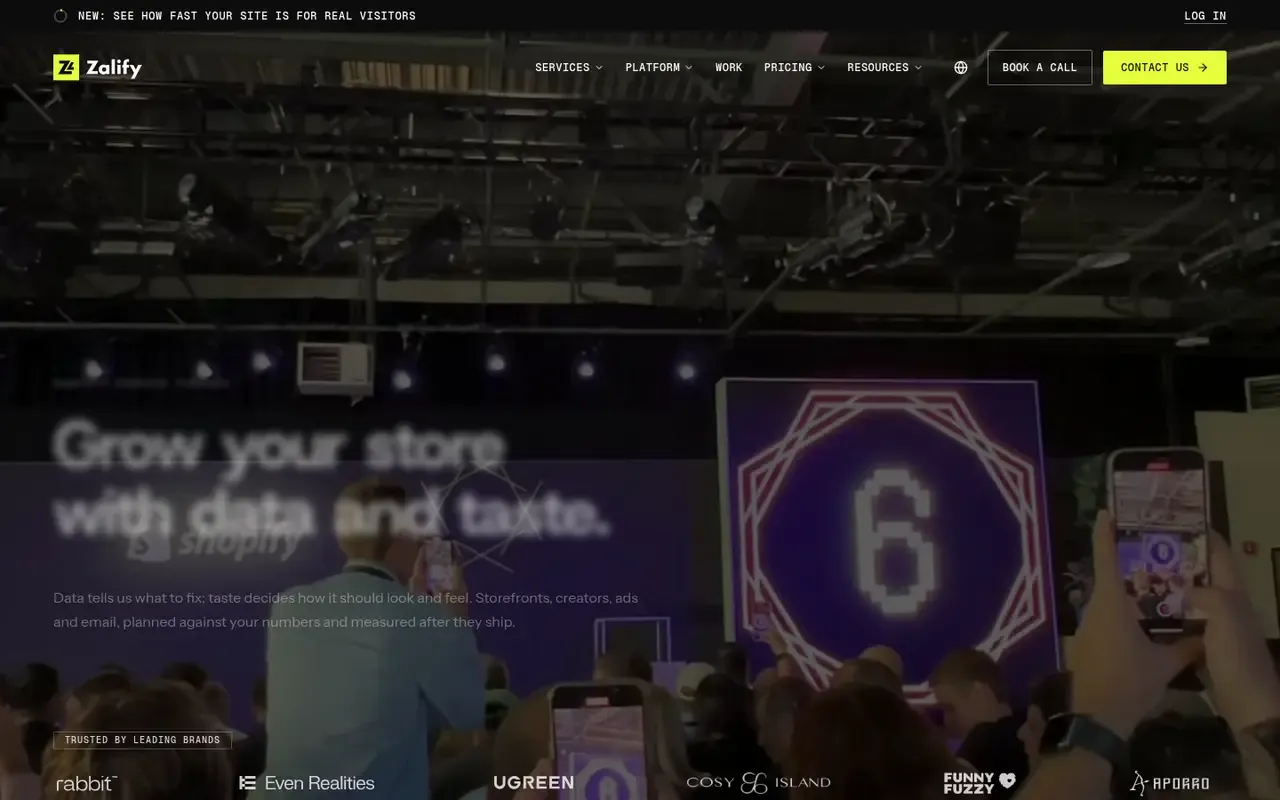Screen dimensions: 1280x800
Task: Open the rabbit brand logo
Action: point(87,783)
